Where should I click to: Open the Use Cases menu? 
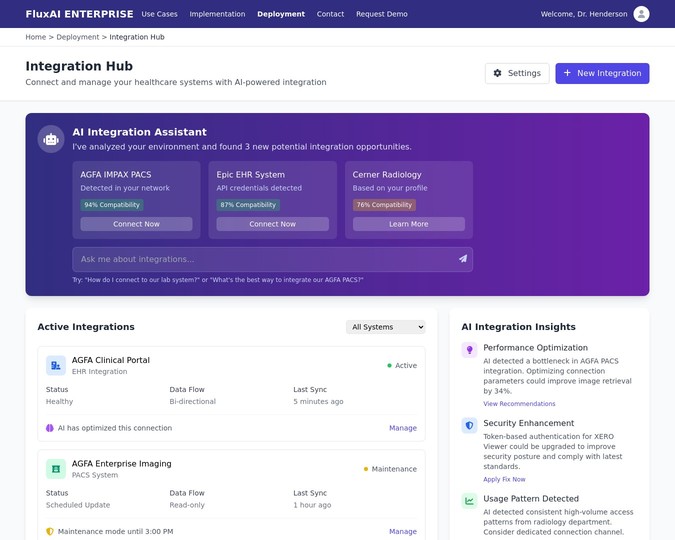pyautogui.click(x=159, y=14)
